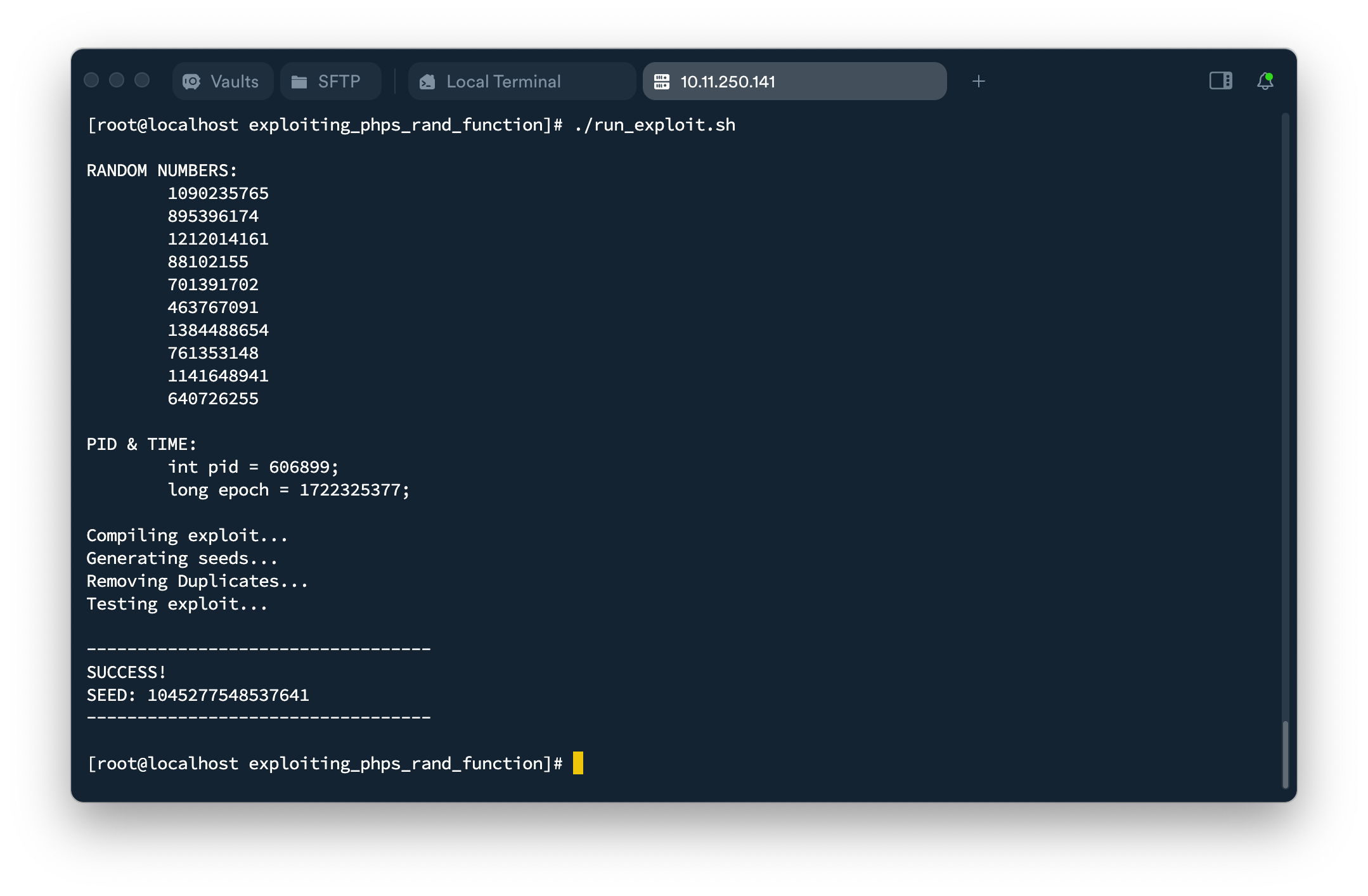Click the window maximize button
1368x896 pixels.
[x=142, y=80]
